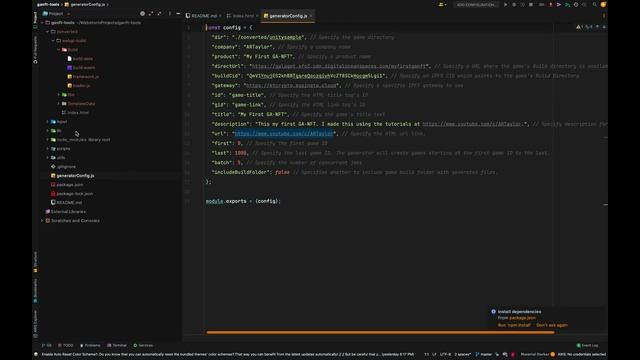The image size is (640, 360).
Task: Select .gitignore in project tree
Action: (66, 167)
